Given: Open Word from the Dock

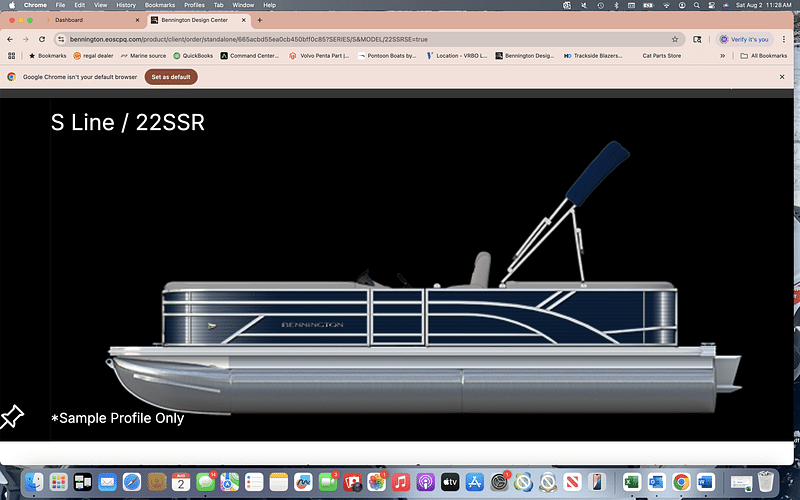Looking at the screenshot, I should tap(706, 482).
